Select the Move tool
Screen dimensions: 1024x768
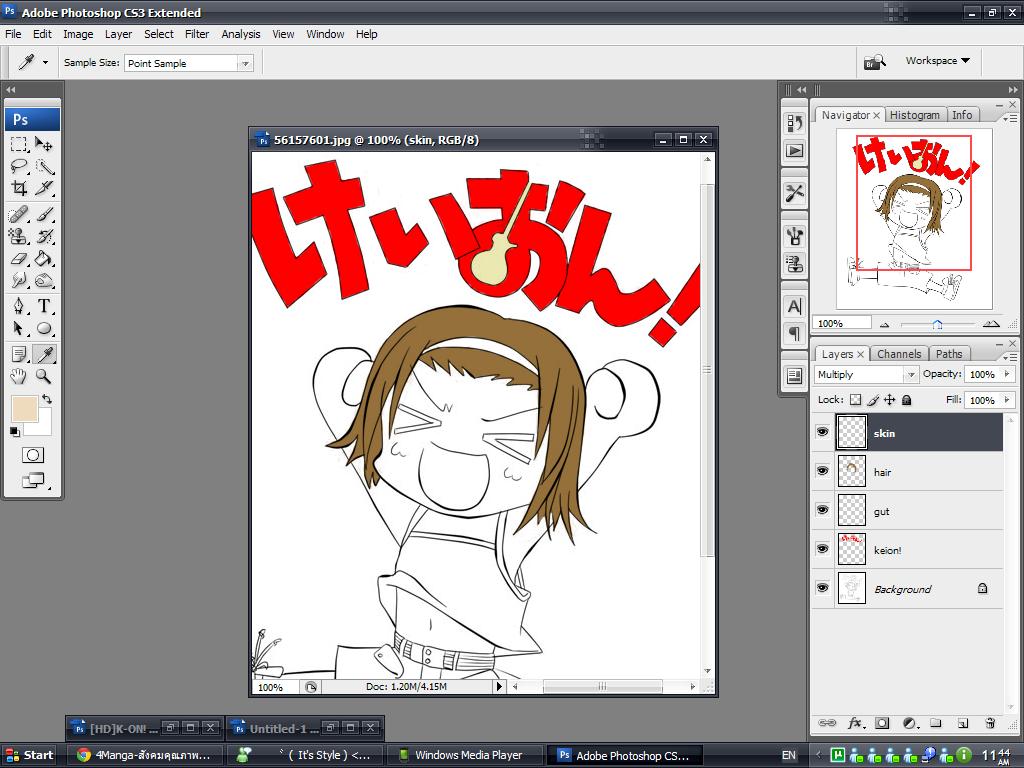44,144
